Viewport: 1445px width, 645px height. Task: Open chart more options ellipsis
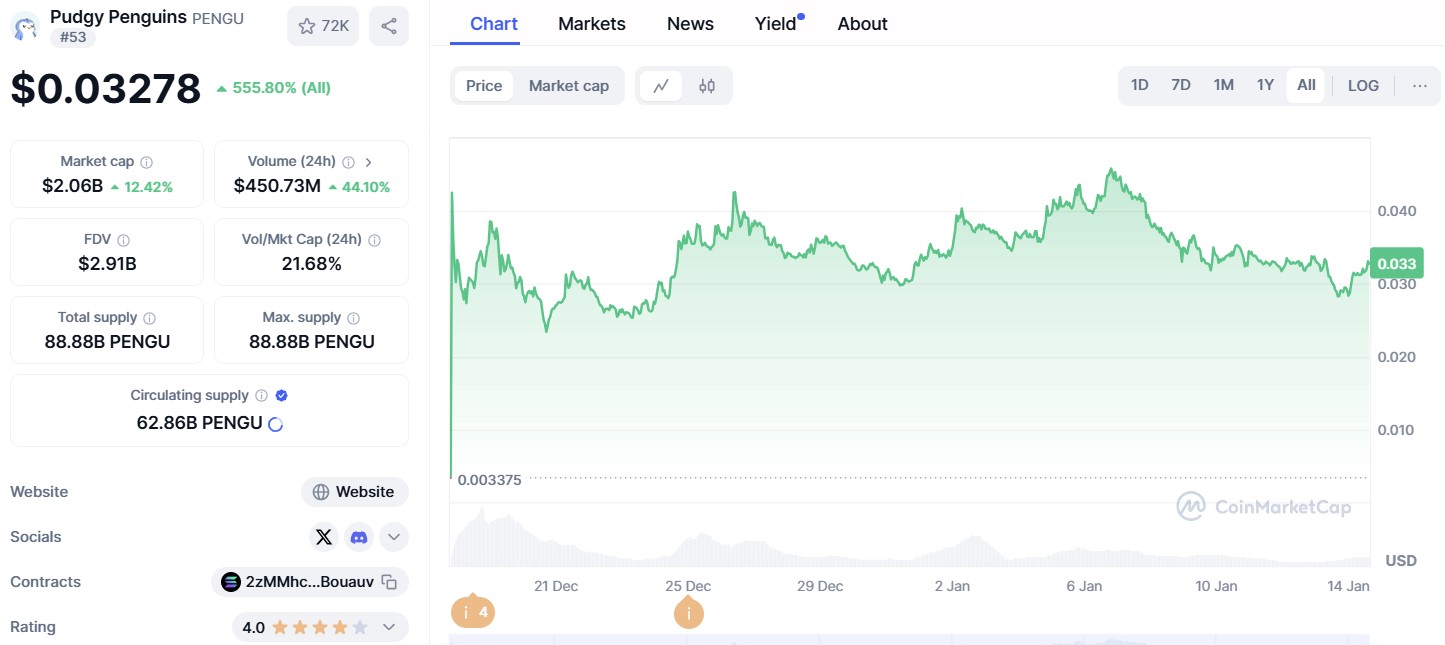pyautogui.click(x=1420, y=86)
